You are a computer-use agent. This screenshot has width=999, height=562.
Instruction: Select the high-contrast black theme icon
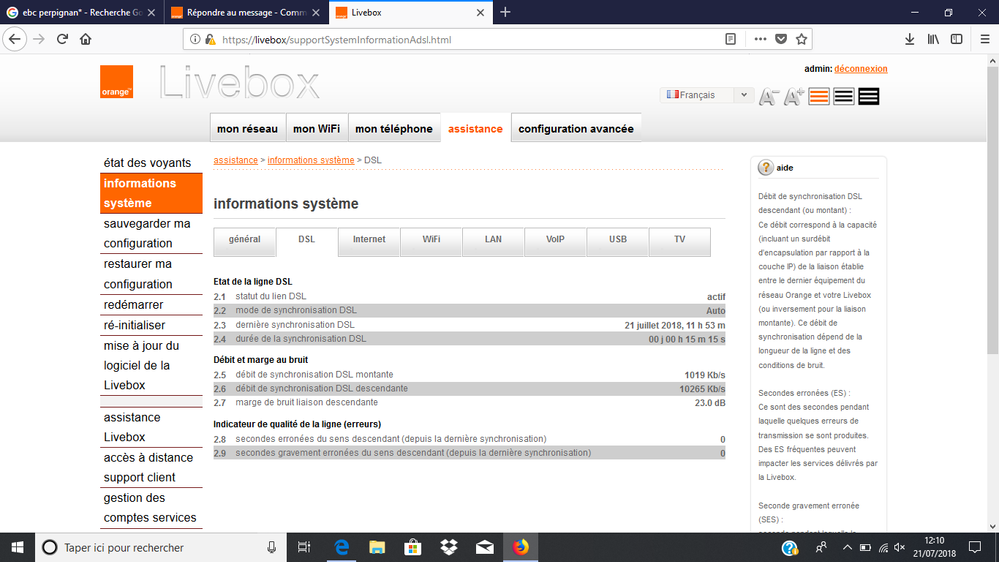[x=868, y=96]
